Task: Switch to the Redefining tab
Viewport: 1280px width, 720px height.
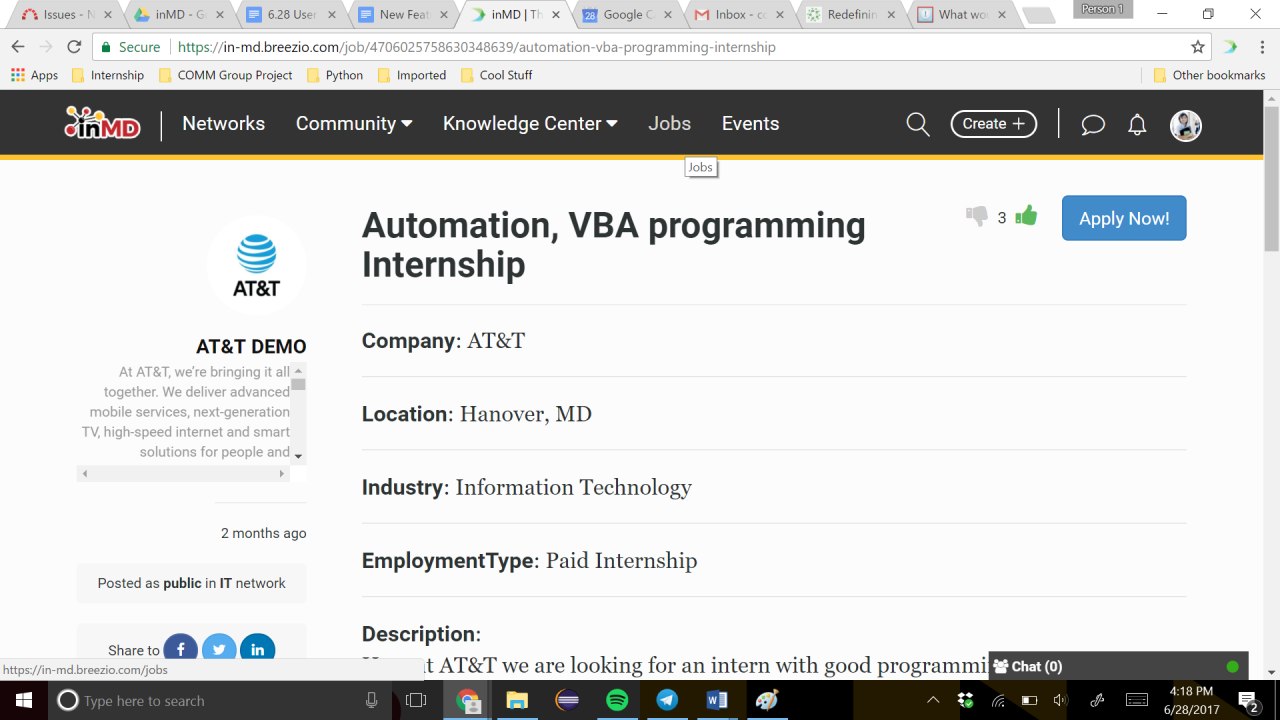Action: pos(850,15)
